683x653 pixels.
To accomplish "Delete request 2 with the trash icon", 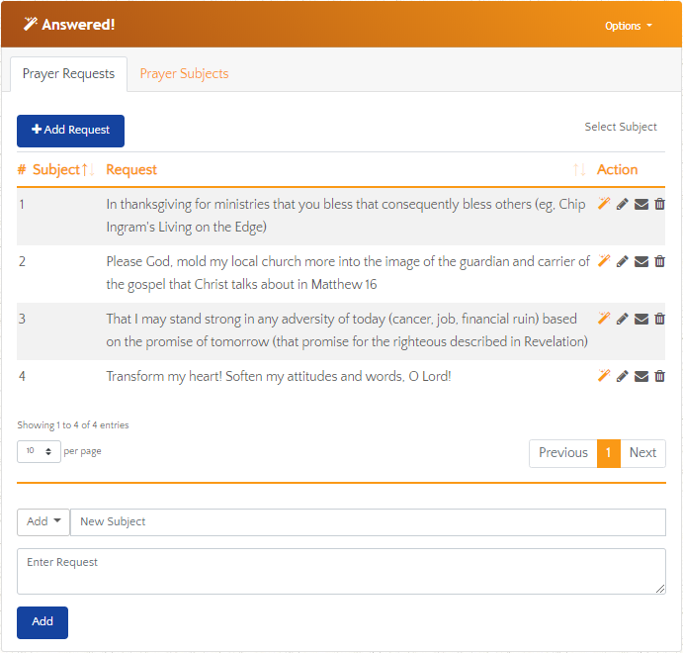I will (x=659, y=262).
